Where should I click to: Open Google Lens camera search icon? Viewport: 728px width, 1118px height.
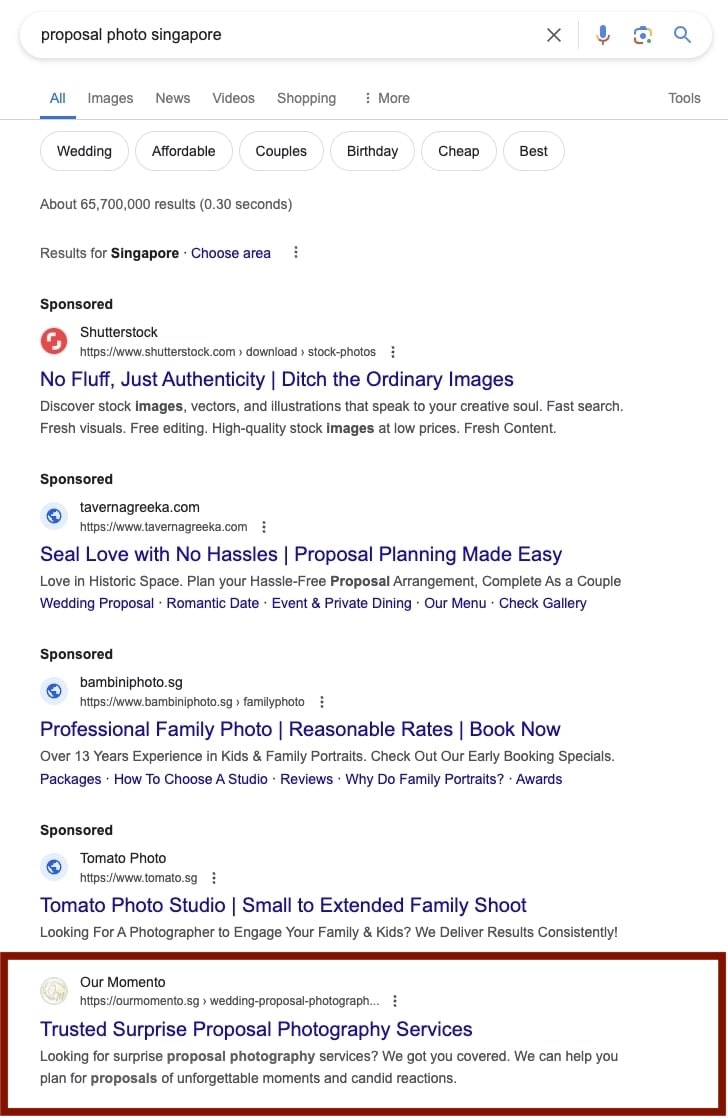(x=642, y=35)
